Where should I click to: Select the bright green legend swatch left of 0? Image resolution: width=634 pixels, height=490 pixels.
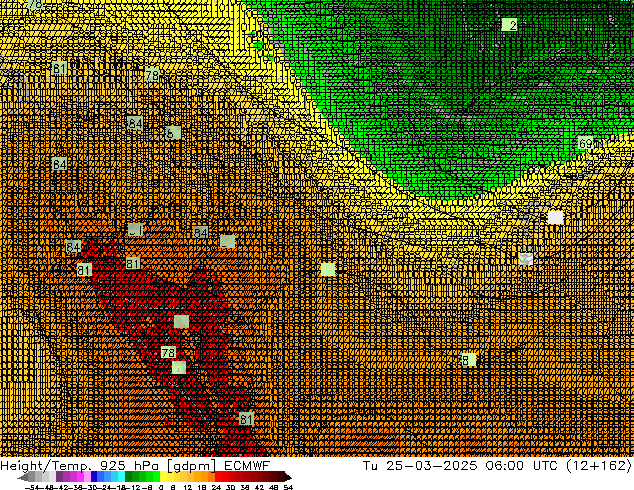pyautogui.click(x=156, y=477)
